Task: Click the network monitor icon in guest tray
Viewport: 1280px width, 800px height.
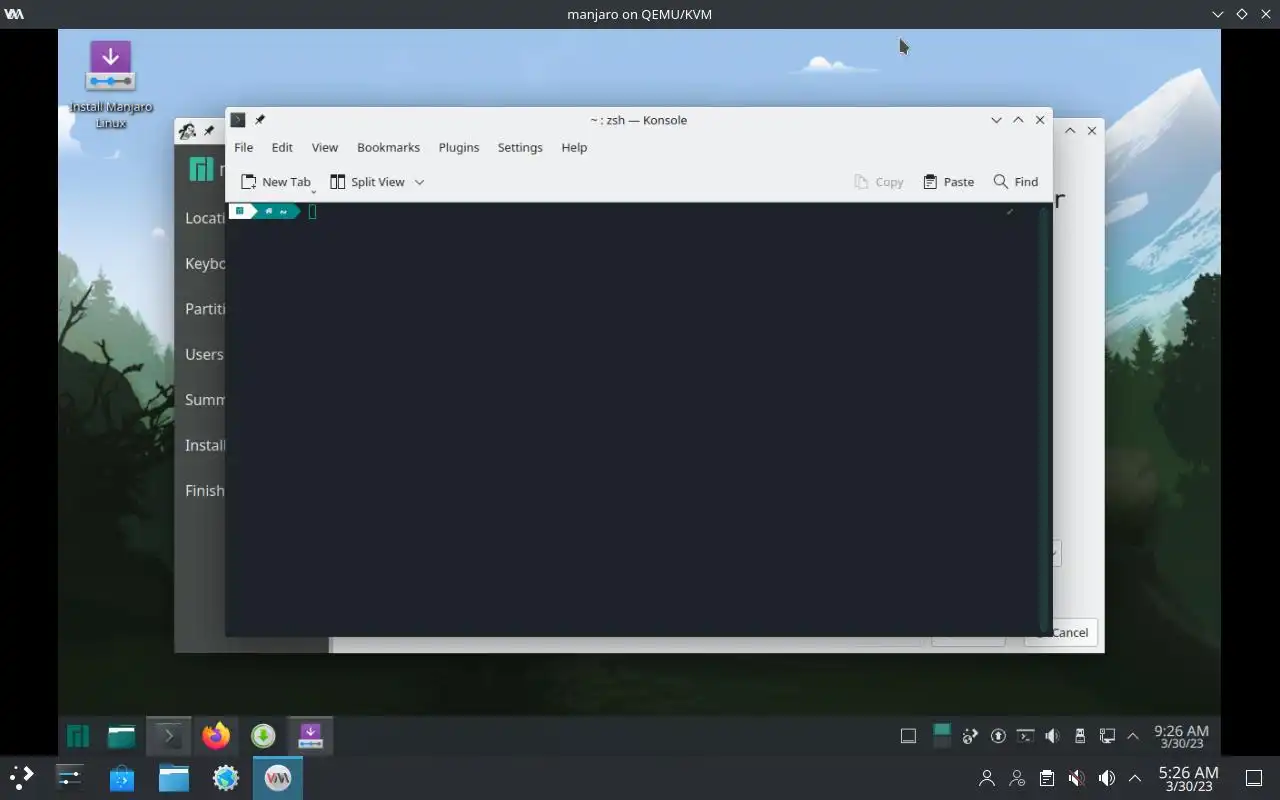Action: (x=1106, y=737)
